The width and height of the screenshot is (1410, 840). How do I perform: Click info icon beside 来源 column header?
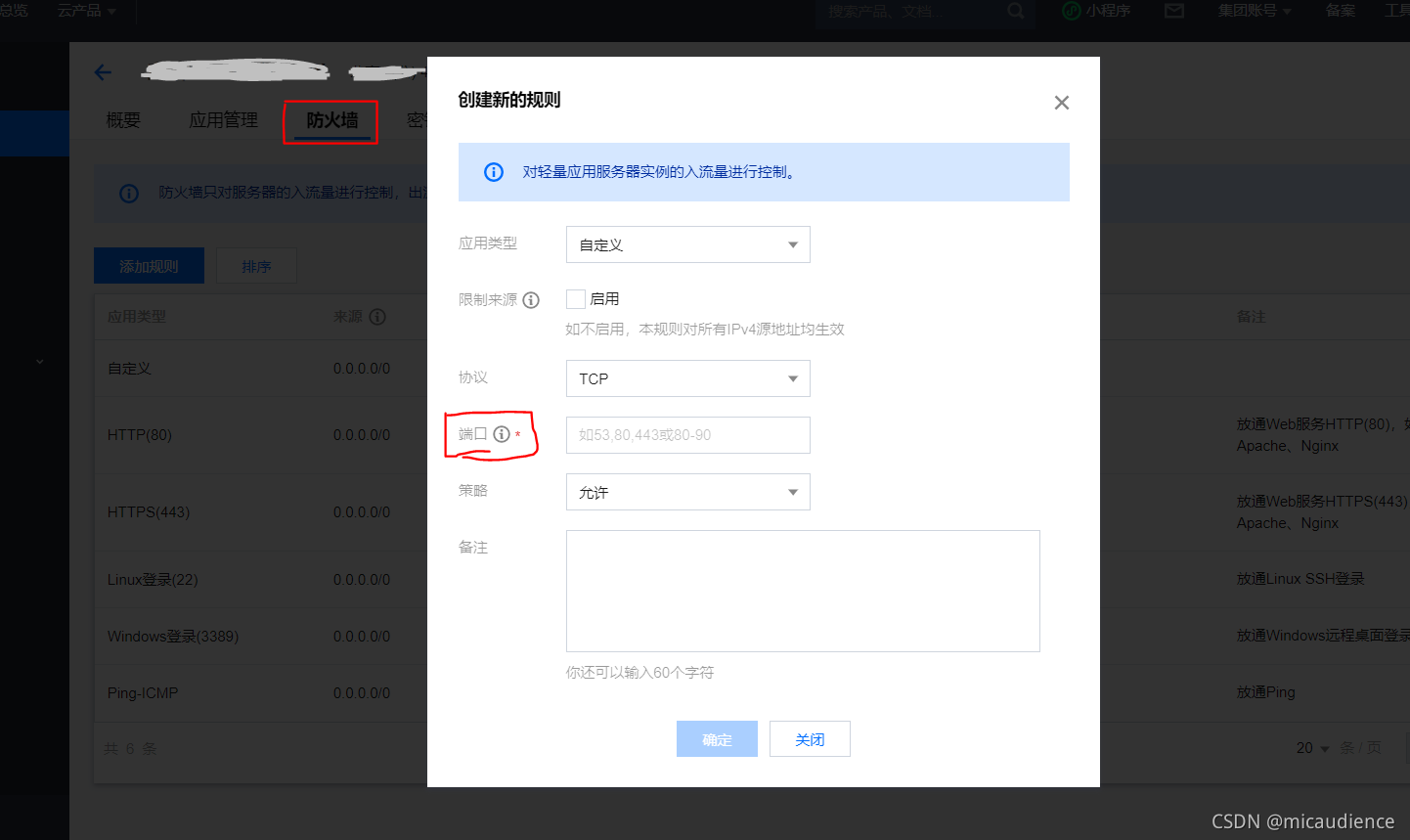tap(377, 317)
